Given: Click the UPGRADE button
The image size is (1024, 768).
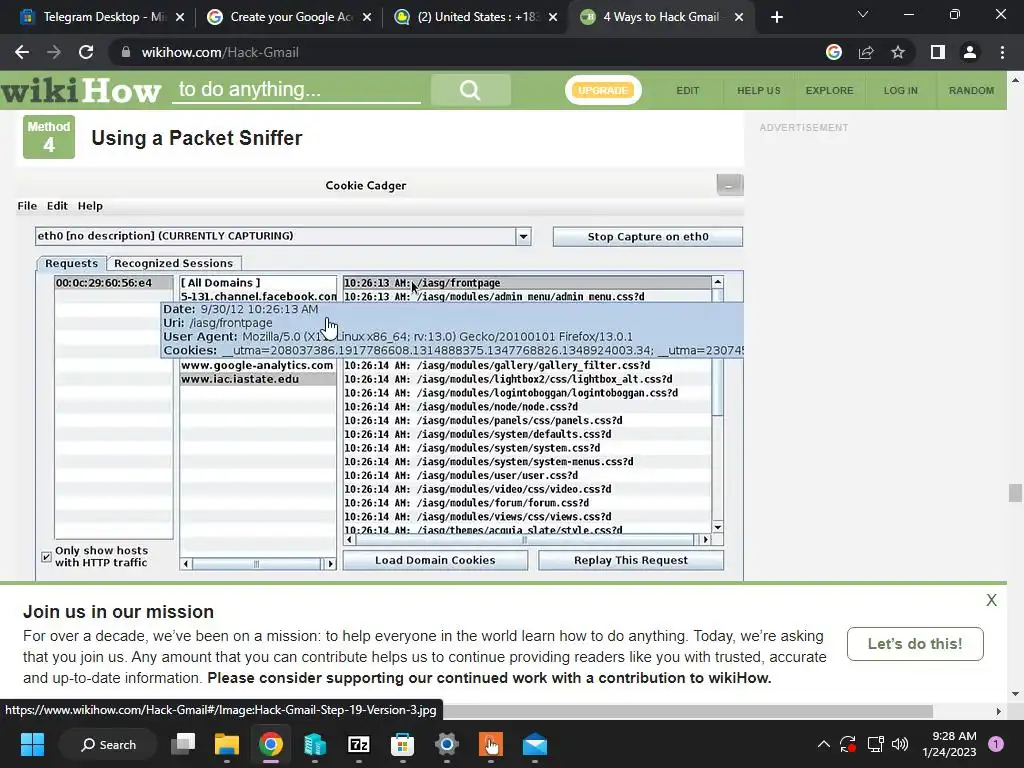Looking at the screenshot, I should click(603, 90).
